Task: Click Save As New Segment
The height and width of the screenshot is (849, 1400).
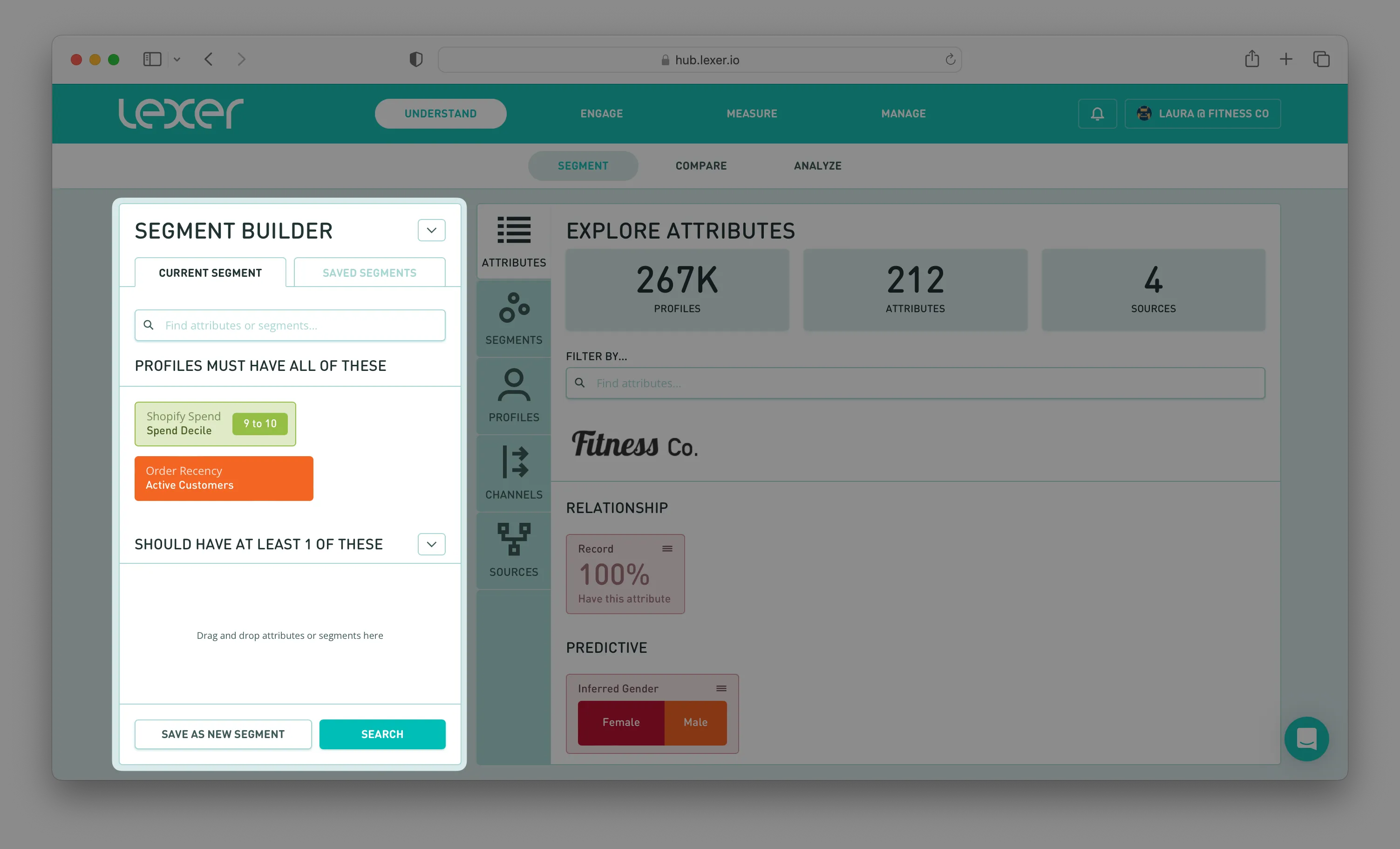Action: 223,734
